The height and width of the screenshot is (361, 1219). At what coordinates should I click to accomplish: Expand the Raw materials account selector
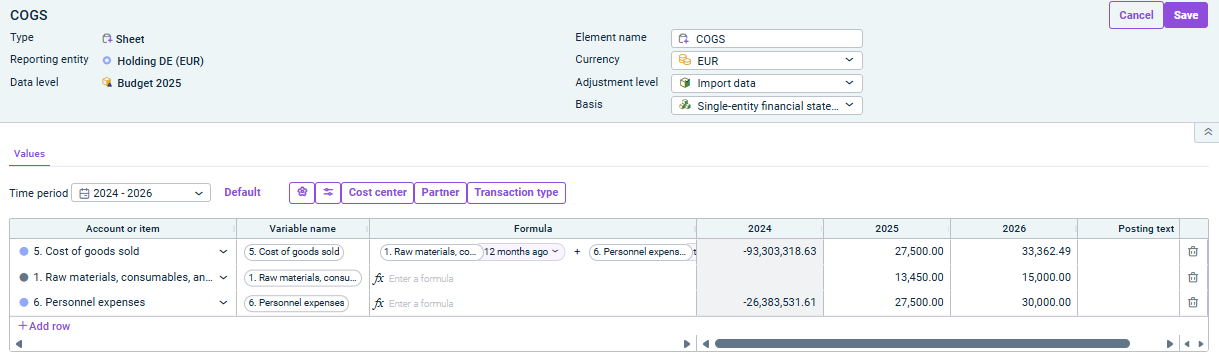(x=223, y=277)
